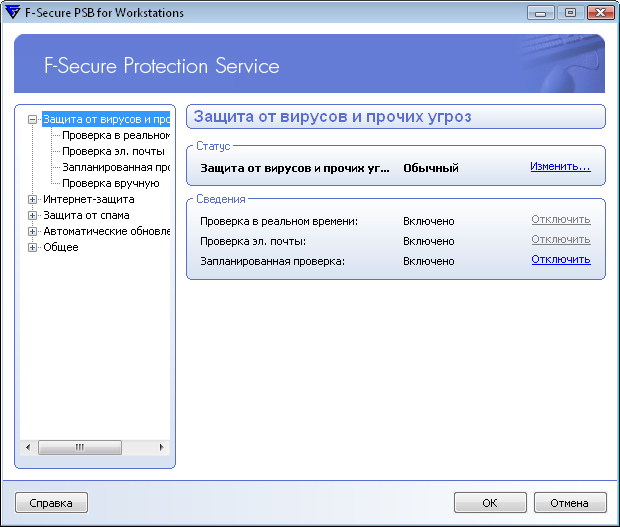The height and width of the screenshot is (527, 620).
Task: Expand the Защита от спама node
Action: coord(32,215)
